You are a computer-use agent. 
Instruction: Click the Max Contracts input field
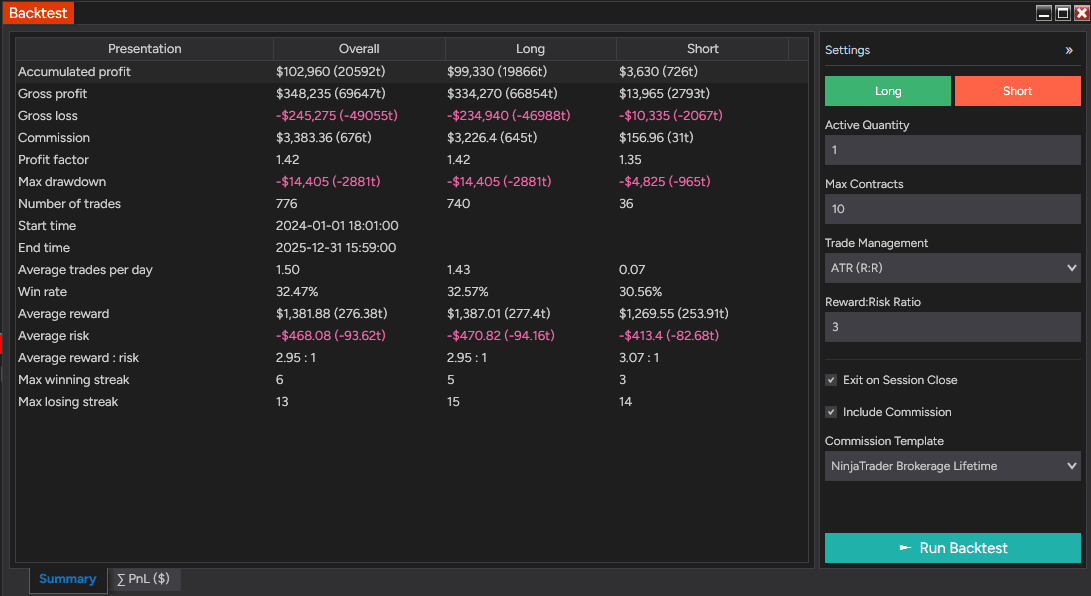953,209
